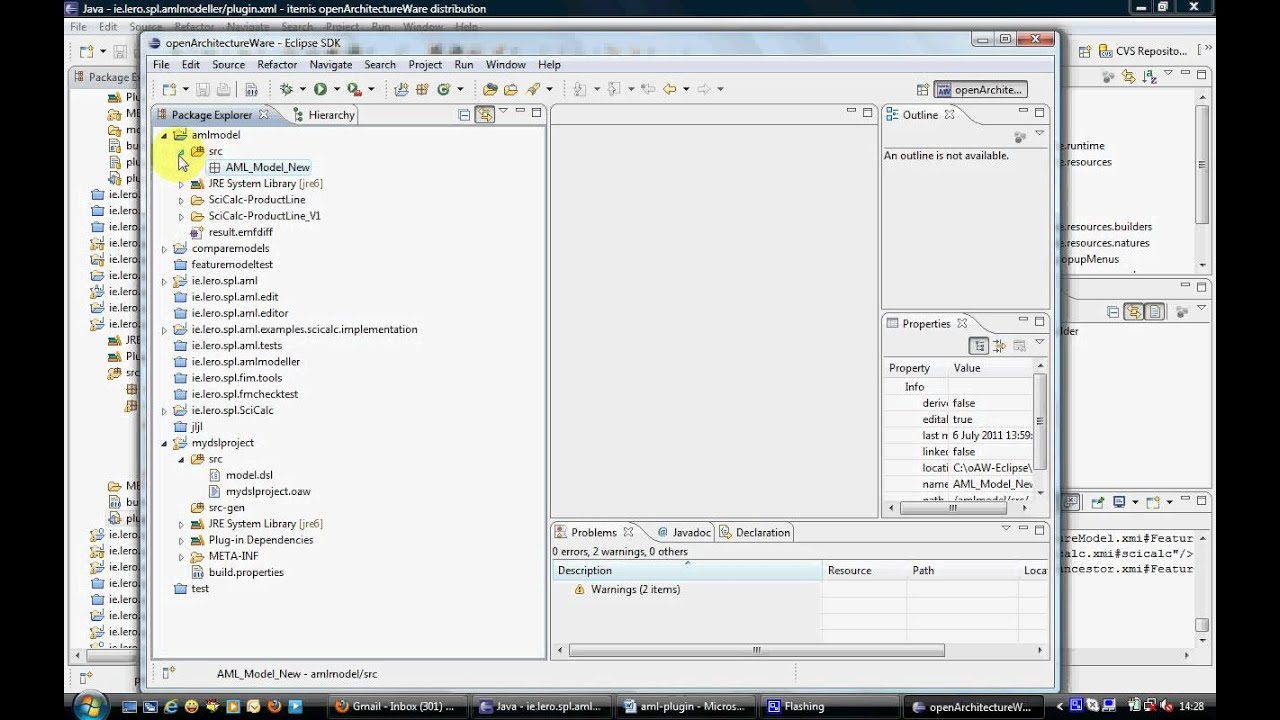This screenshot has height=720, width=1280.
Task: Click the focus-on-active-task icon in Outline
Action: pyautogui.click(x=1019, y=136)
